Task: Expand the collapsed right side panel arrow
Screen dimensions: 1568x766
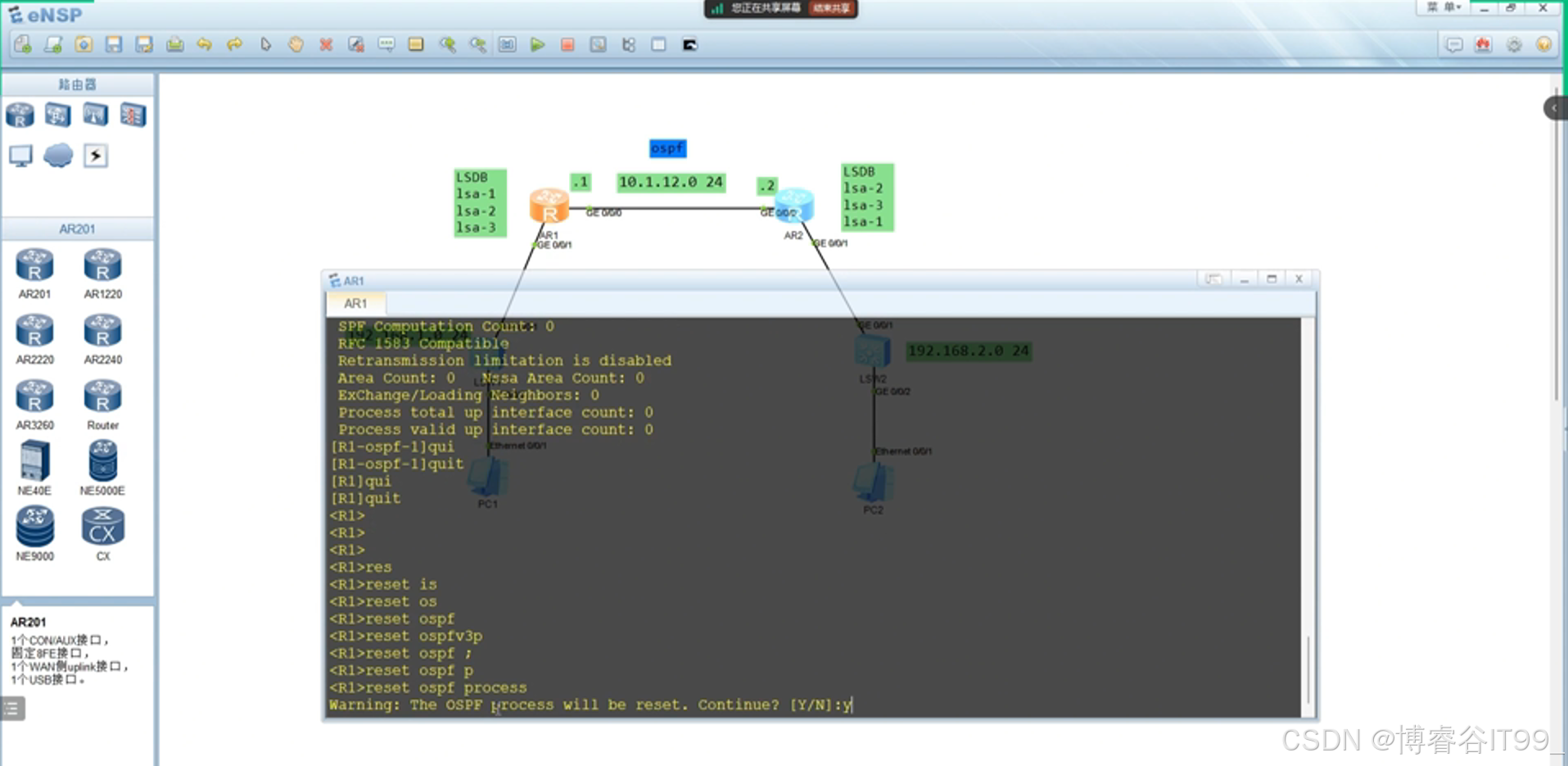Action: click(x=1555, y=108)
